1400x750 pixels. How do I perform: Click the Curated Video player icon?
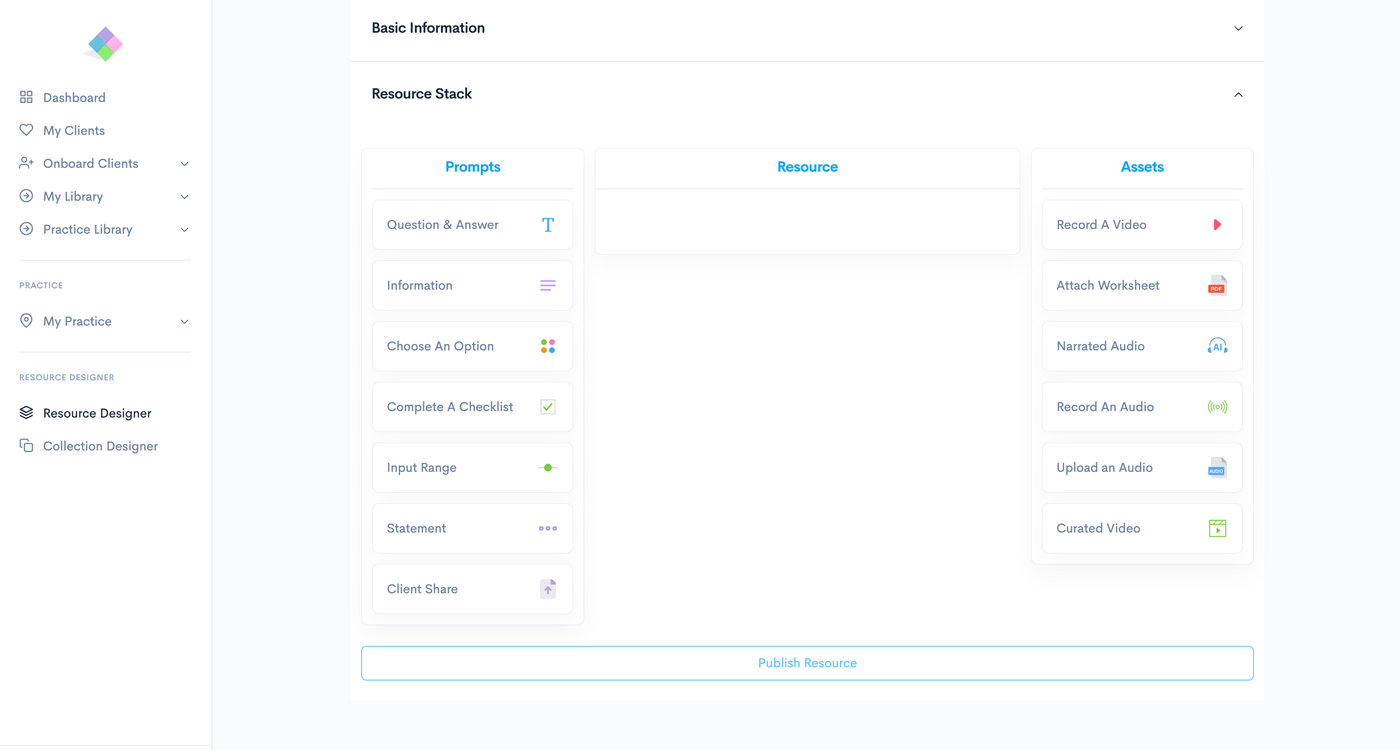(x=1217, y=529)
